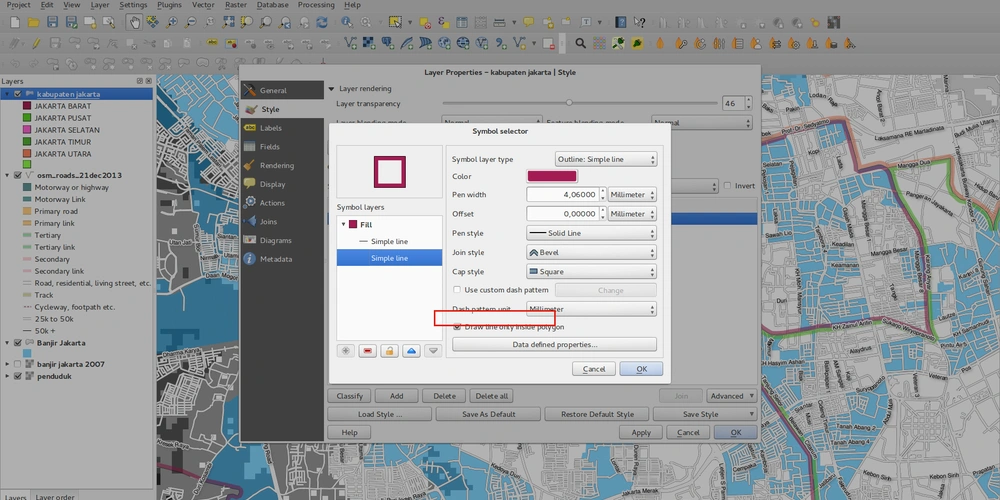The height and width of the screenshot is (500, 1000).
Task: Click the Classify button
Action: (349, 396)
